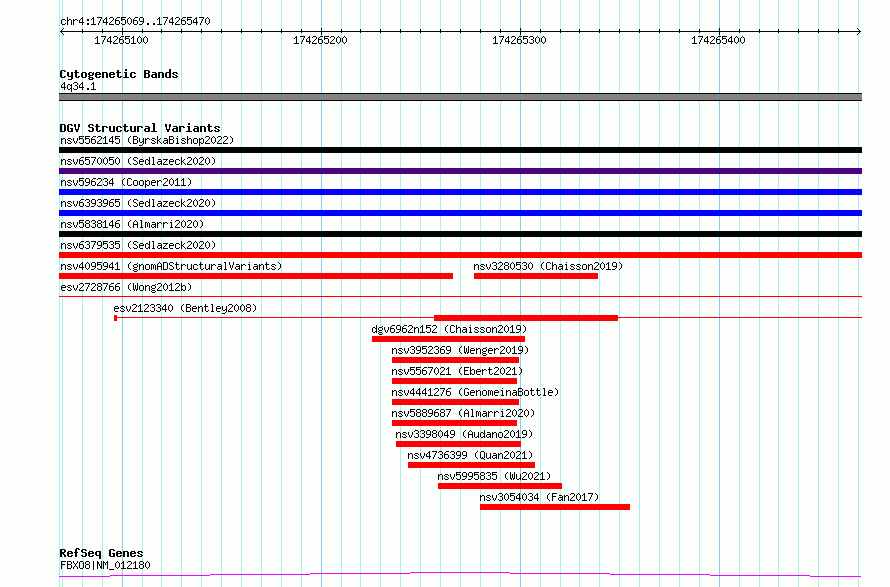Open nsv3398049 (Audano2019) variant label
The width and height of the screenshot is (890, 587).
[464, 434]
